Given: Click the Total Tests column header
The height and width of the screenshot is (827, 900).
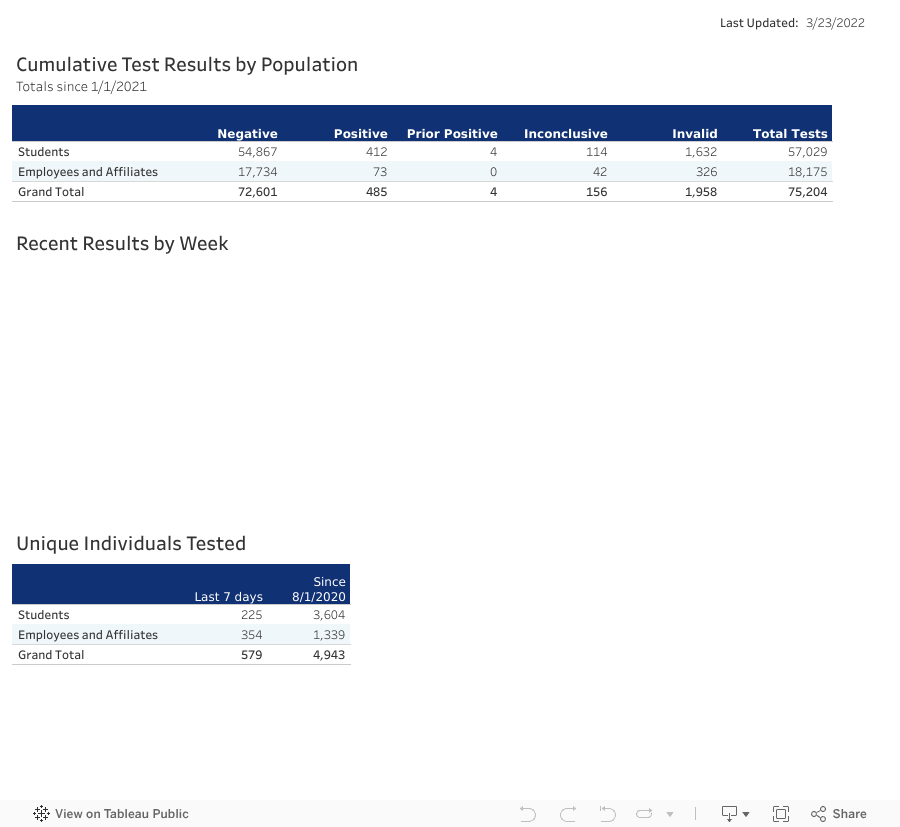Looking at the screenshot, I should coord(789,134).
